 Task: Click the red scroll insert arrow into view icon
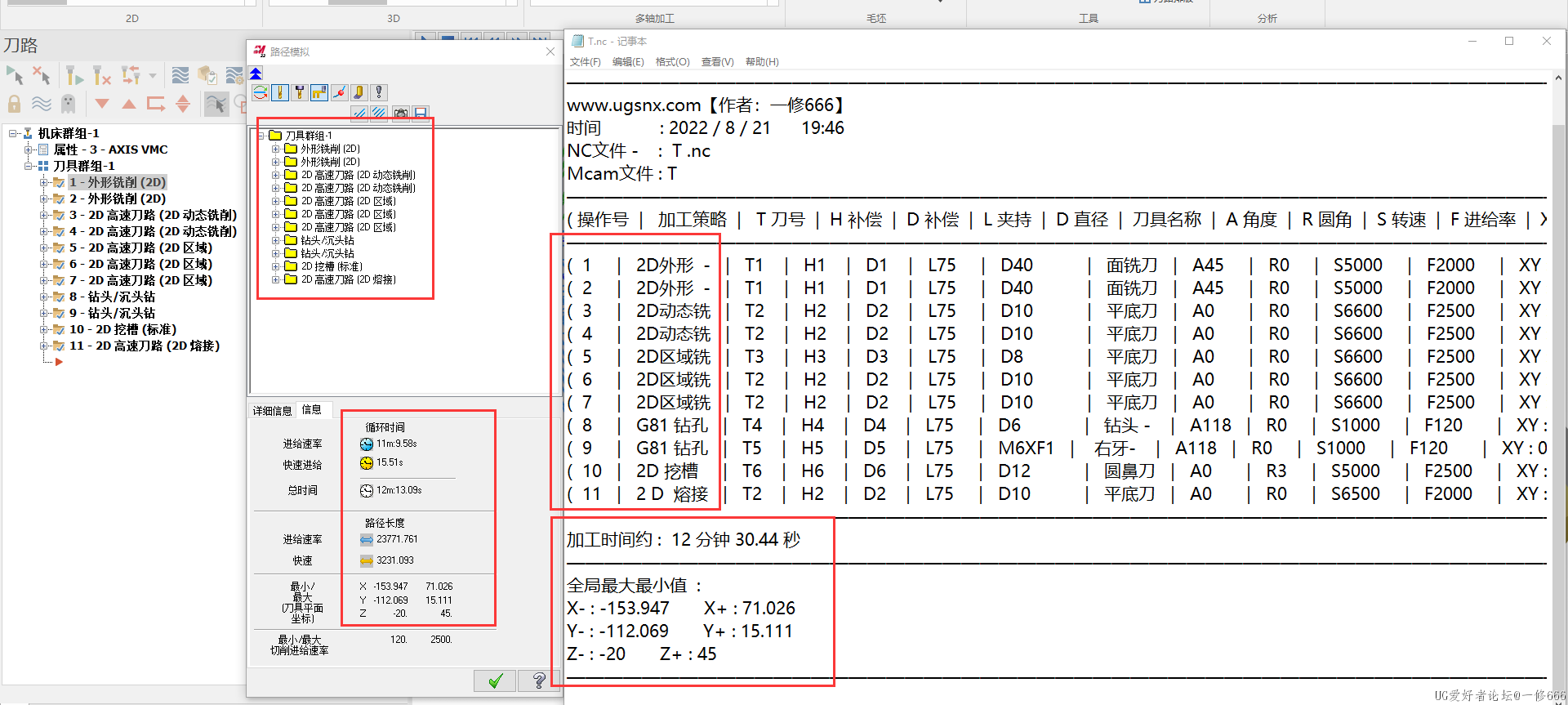183,104
